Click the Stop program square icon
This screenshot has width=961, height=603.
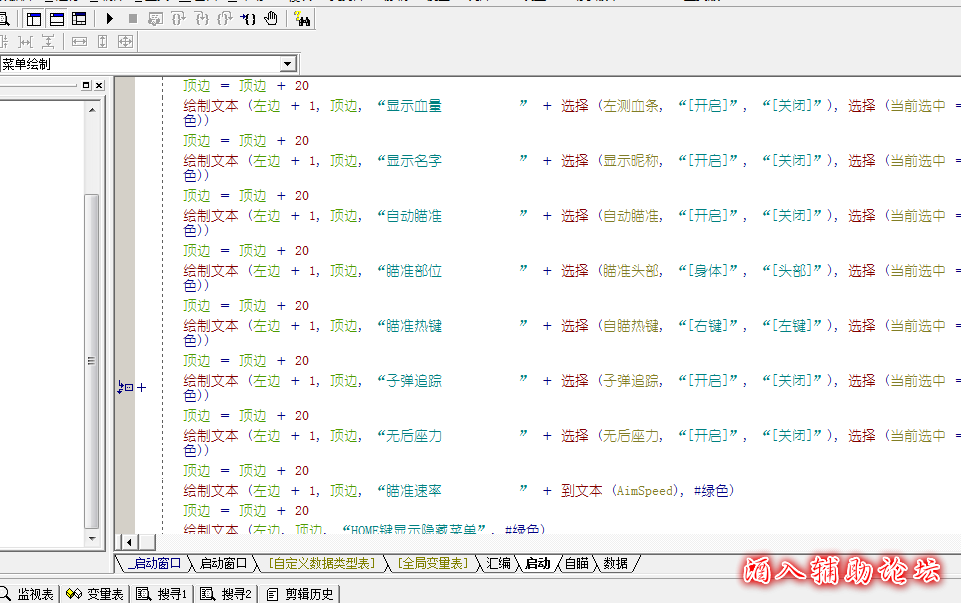[x=132, y=18]
